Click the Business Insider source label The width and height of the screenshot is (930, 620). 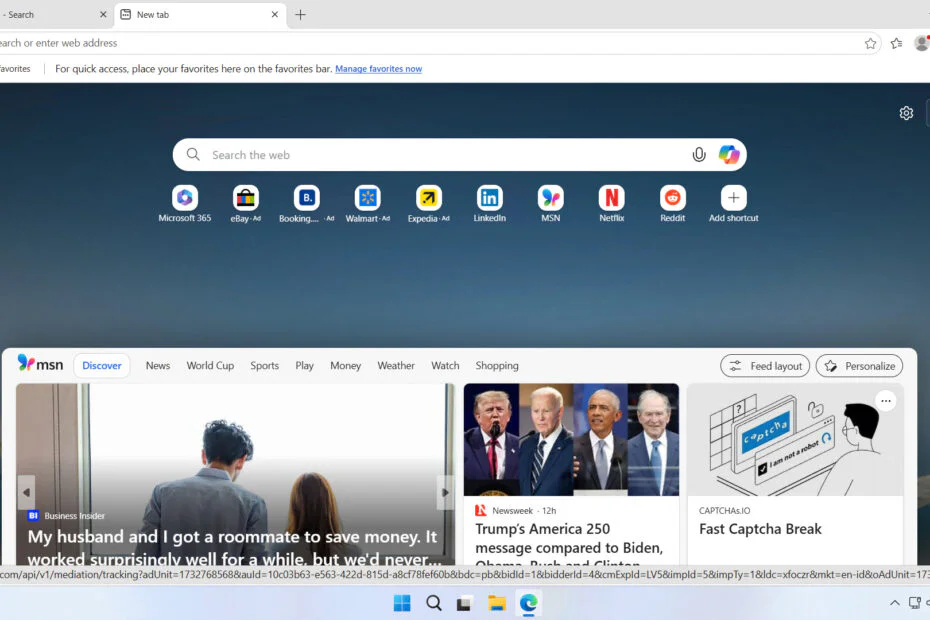click(74, 516)
